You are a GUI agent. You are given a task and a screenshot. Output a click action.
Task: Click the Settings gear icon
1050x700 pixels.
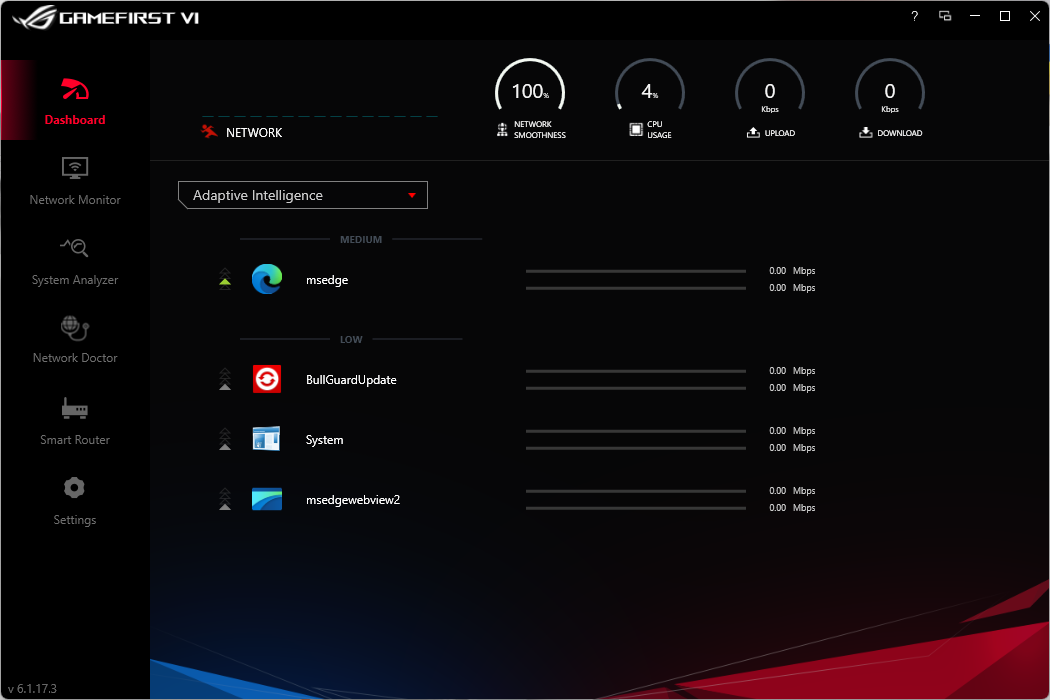point(74,488)
